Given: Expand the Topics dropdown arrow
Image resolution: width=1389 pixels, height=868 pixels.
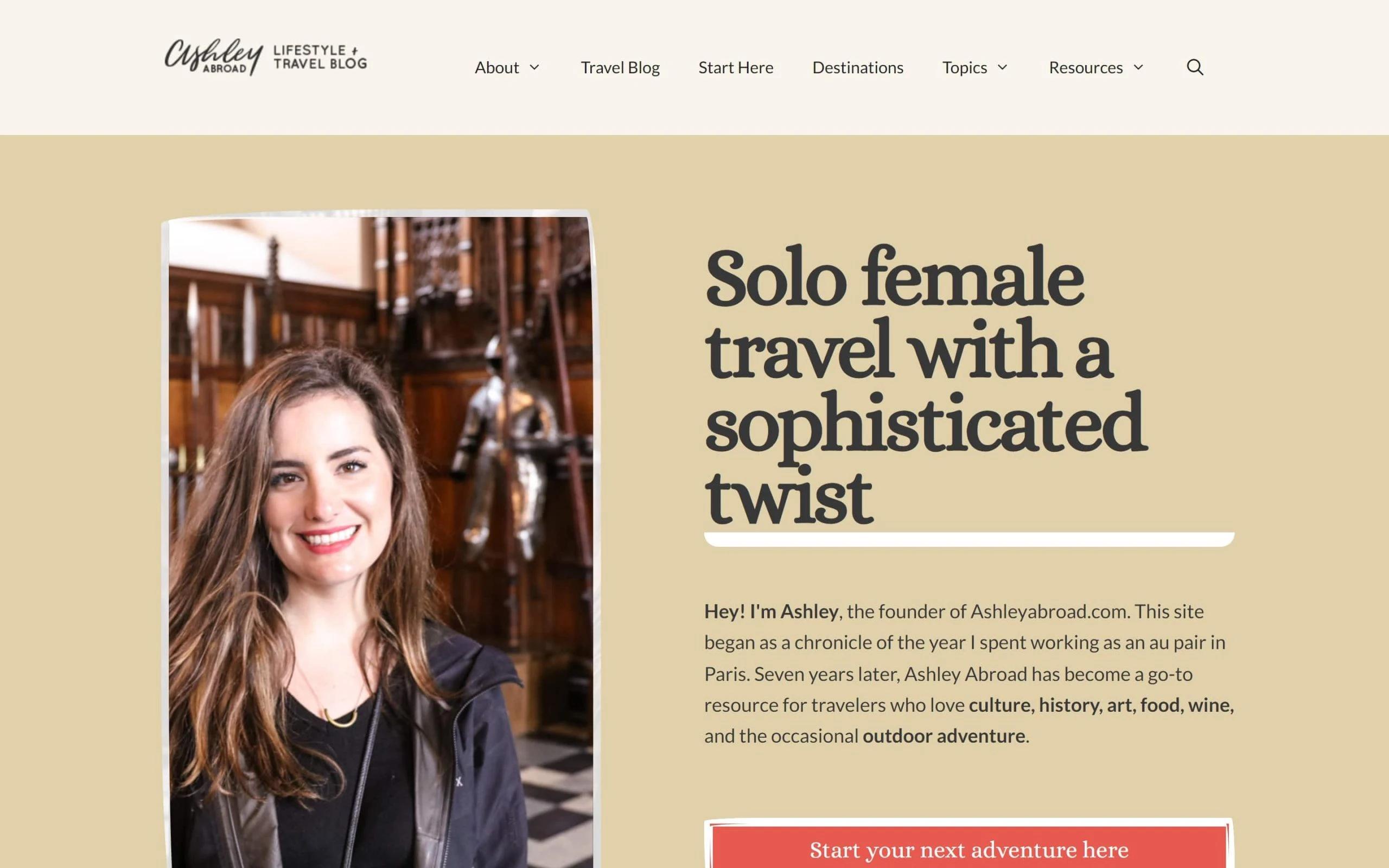Looking at the screenshot, I should [x=1002, y=67].
